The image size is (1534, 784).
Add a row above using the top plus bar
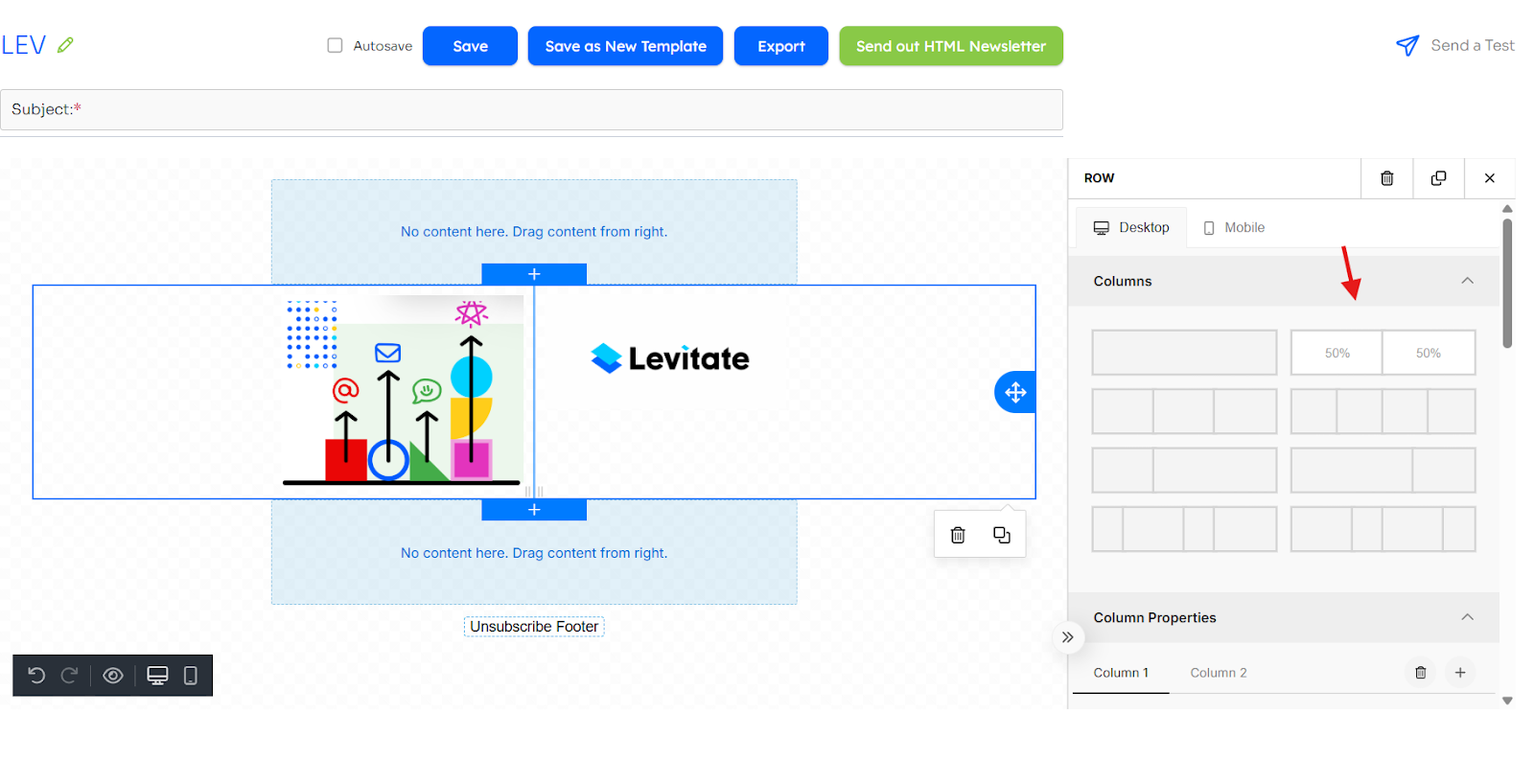click(534, 274)
